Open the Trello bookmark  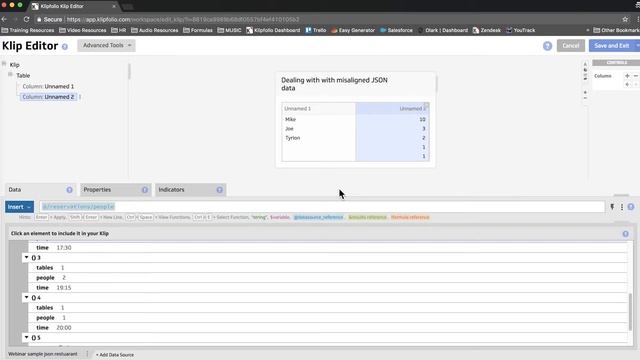click(x=316, y=30)
